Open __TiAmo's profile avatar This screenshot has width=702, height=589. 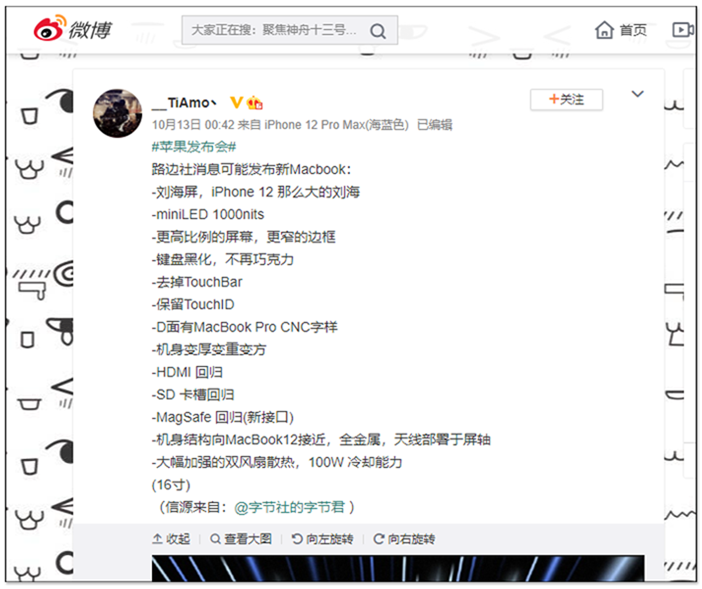(x=117, y=113)
